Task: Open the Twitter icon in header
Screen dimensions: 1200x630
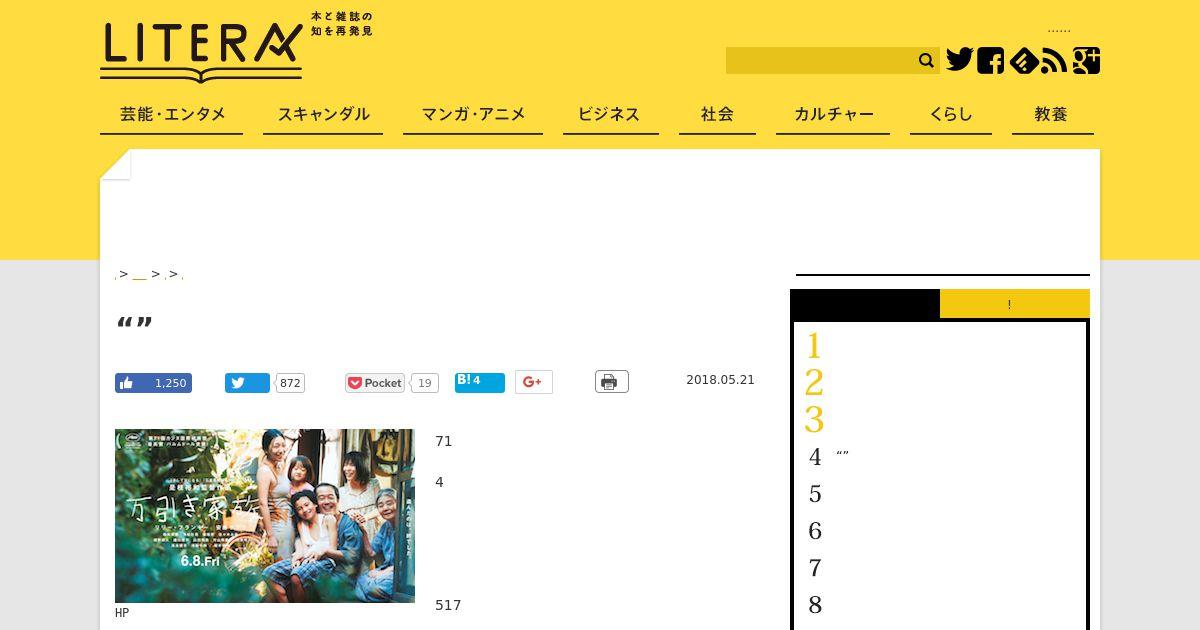Action: [x=960, y=60]
